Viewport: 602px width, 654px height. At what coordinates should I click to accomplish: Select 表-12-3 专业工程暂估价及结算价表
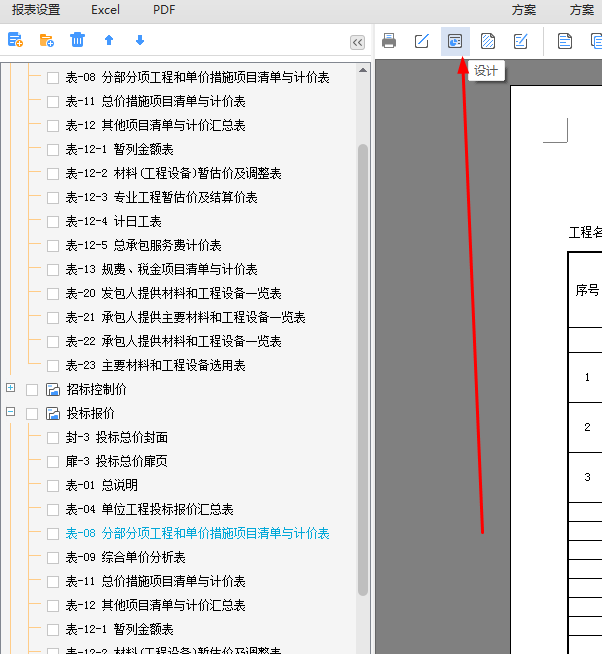click(161, 198)
